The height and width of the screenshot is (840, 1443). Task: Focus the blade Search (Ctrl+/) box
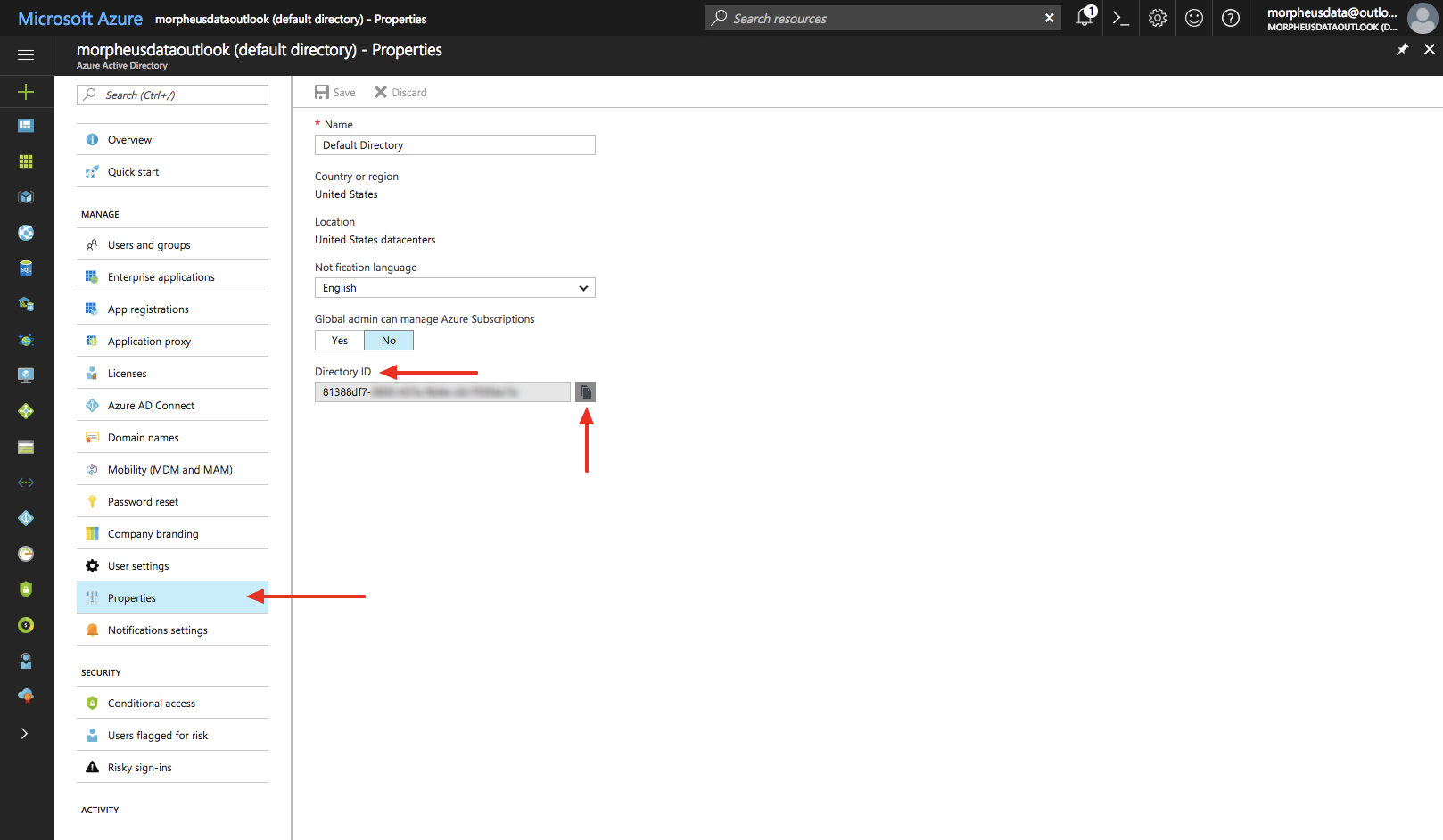click(x=173, y=95)
